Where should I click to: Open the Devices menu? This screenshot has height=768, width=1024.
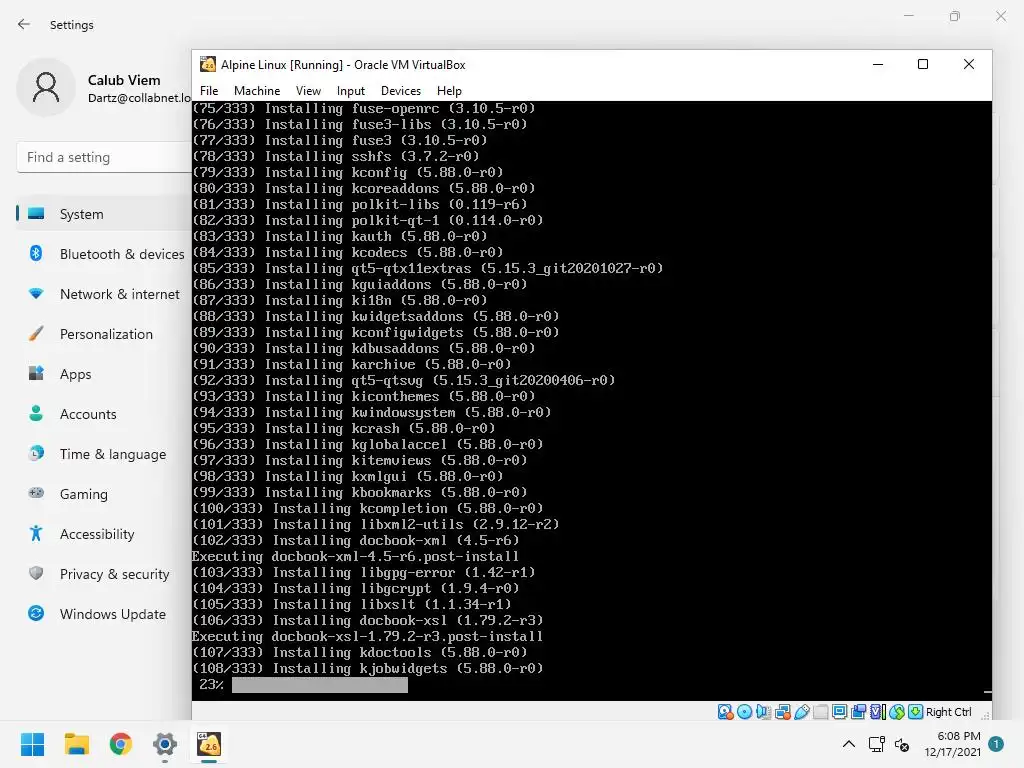(x=401, y=91)
